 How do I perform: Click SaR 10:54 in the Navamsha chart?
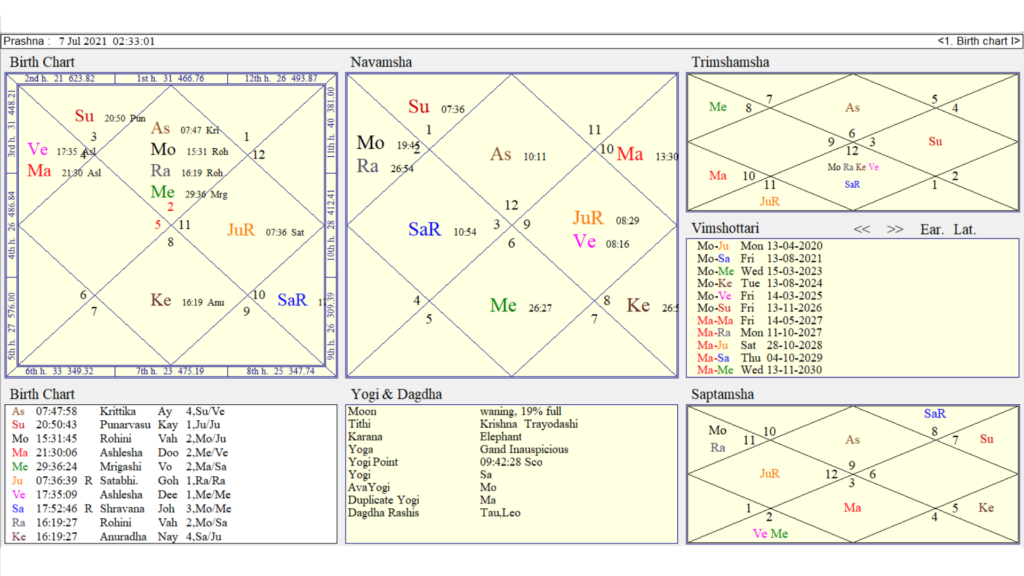coord(442,230)
